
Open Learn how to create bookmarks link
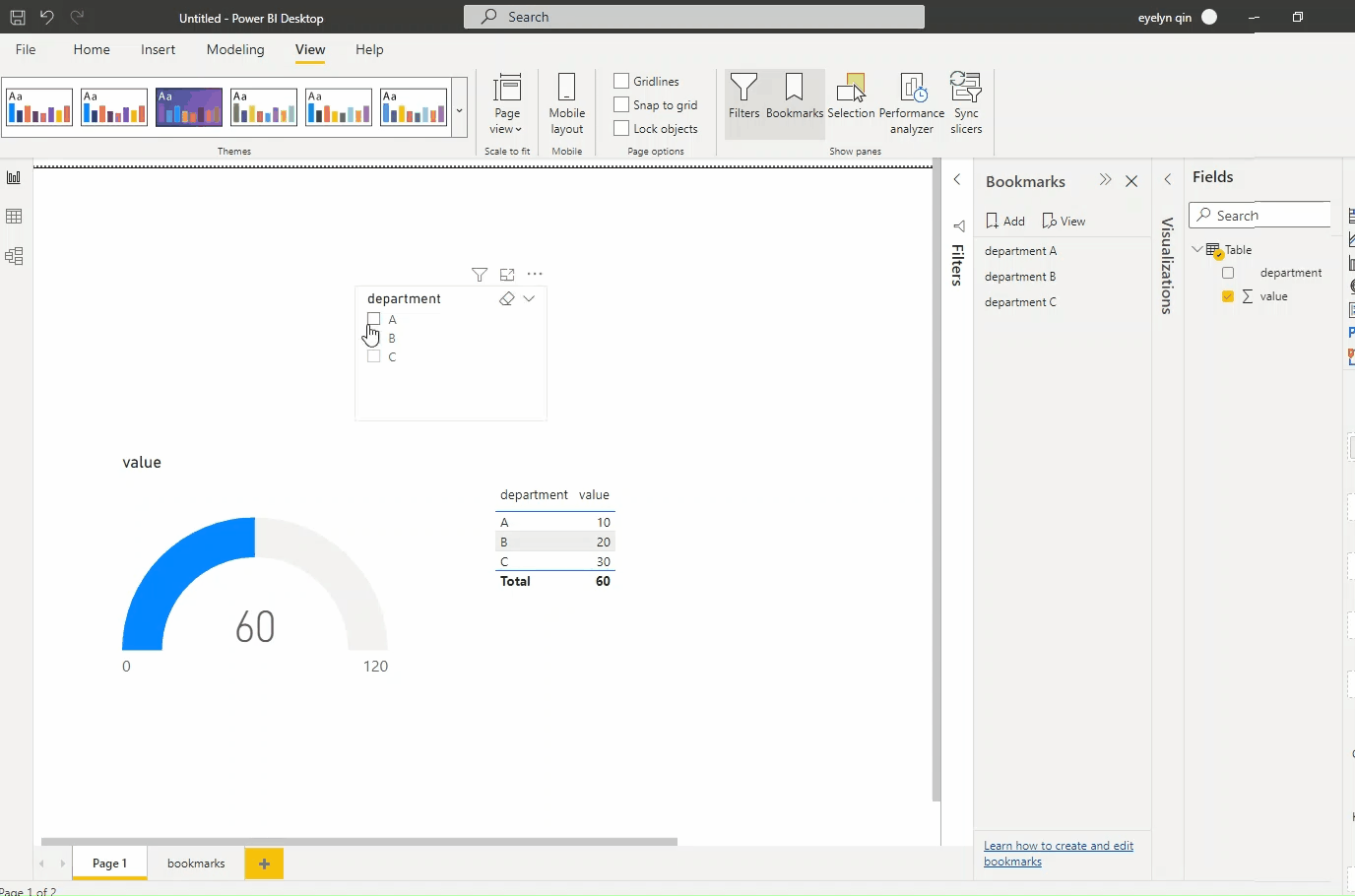pos(1059,854)
